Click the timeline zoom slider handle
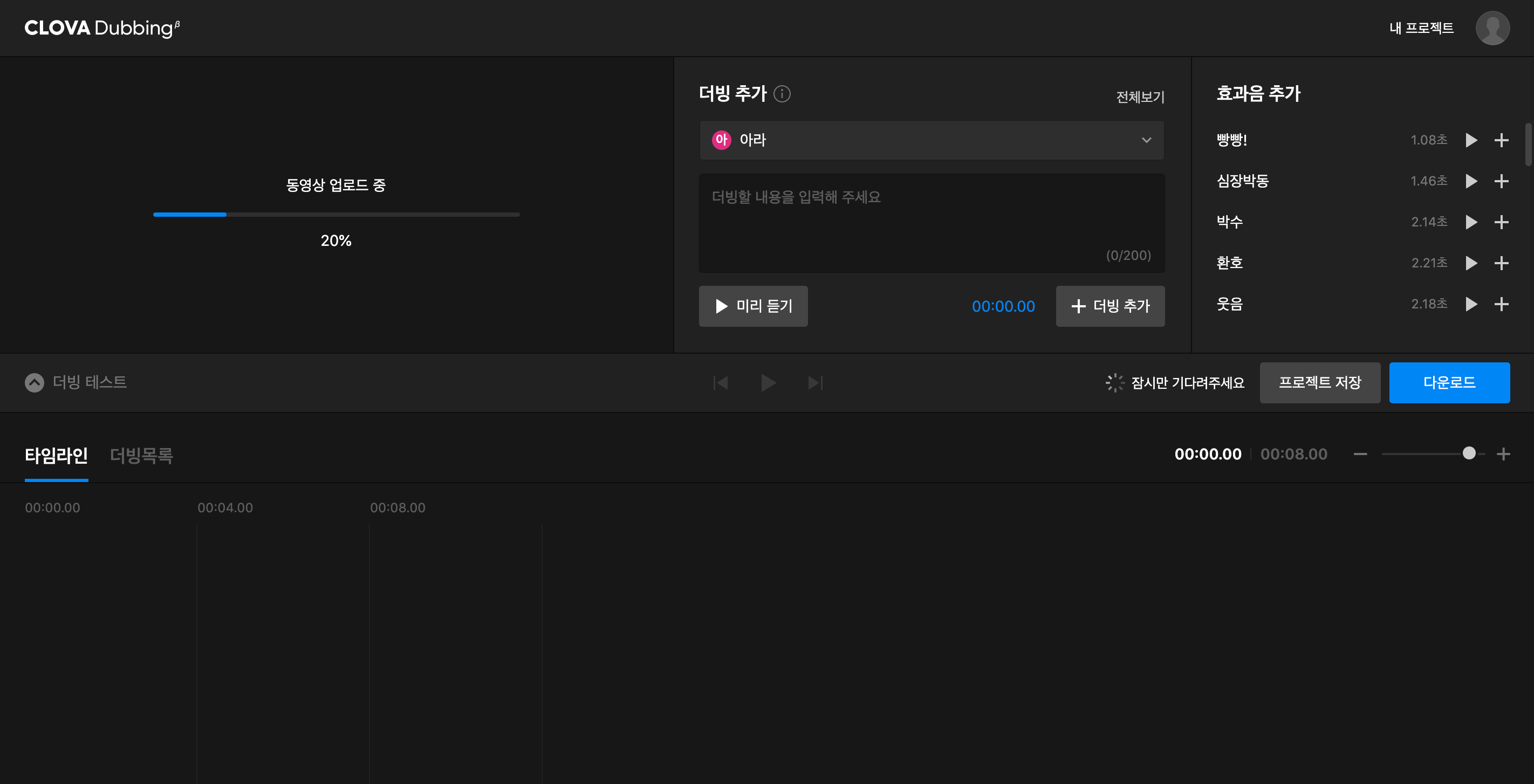 pos(1469,453)
